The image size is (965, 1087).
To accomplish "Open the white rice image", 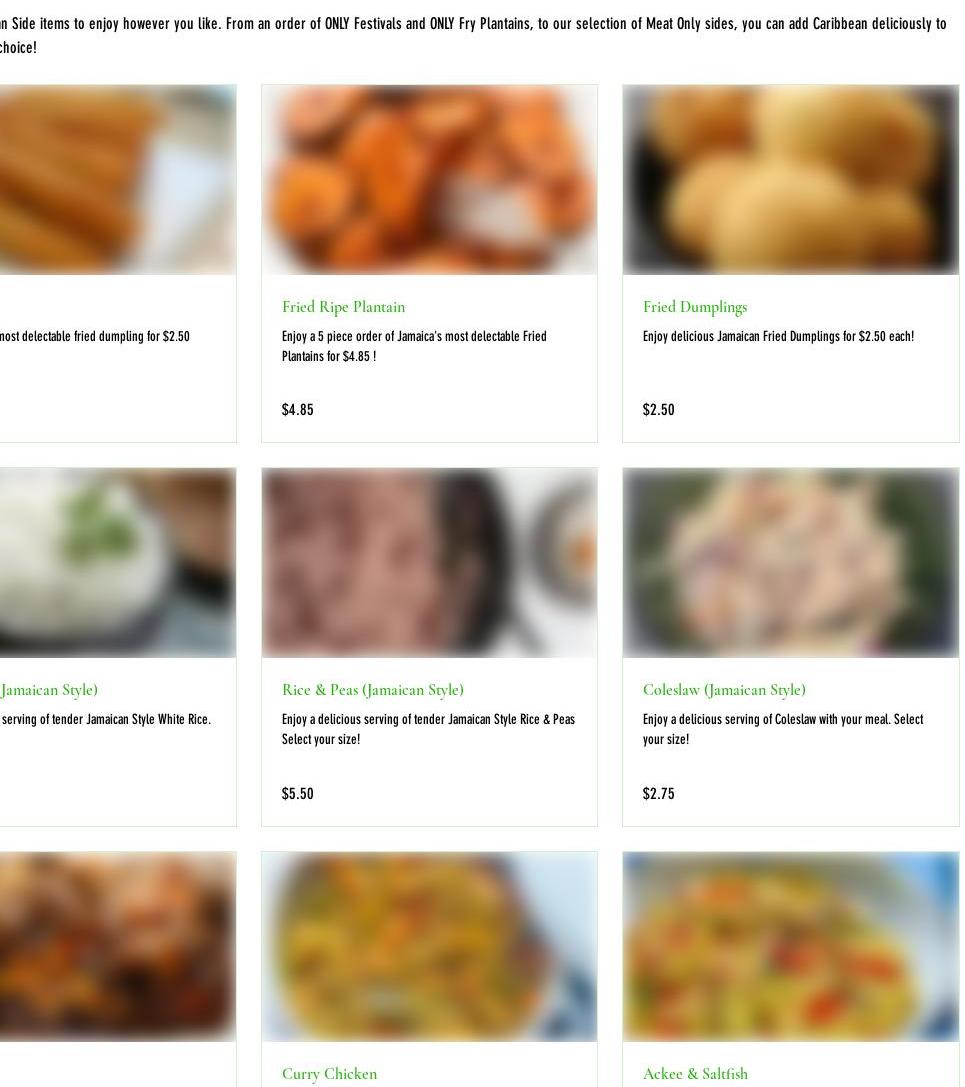I will (x=118, y=563).
